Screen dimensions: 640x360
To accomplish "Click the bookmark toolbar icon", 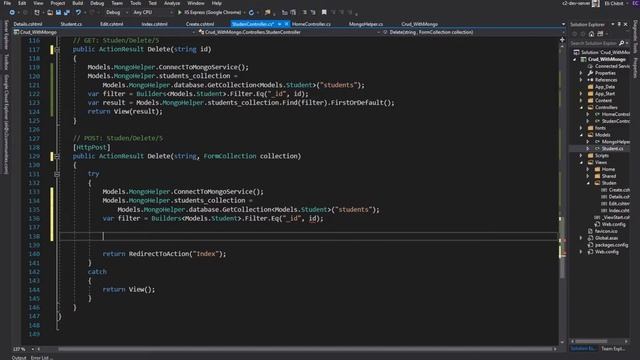I will point(324,13).
